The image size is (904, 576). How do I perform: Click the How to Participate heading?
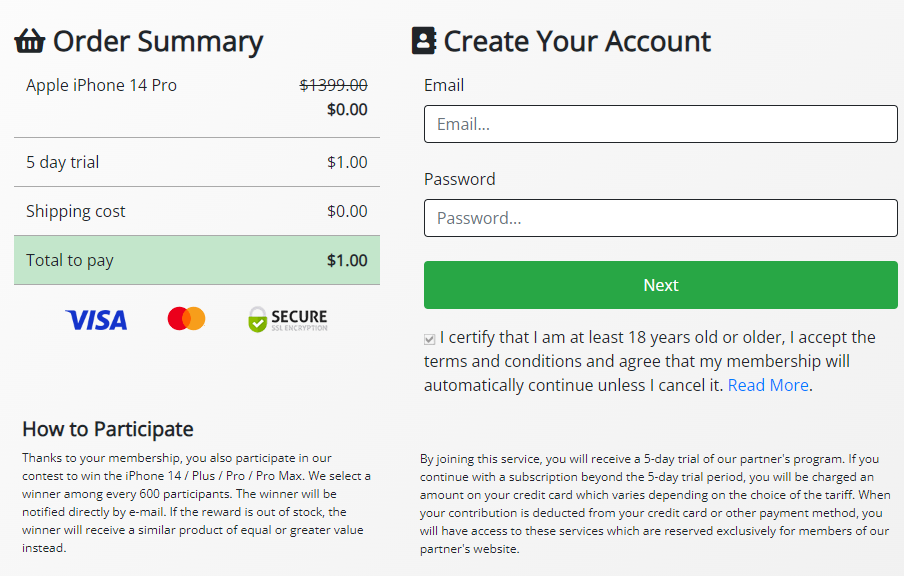[108, 429]
